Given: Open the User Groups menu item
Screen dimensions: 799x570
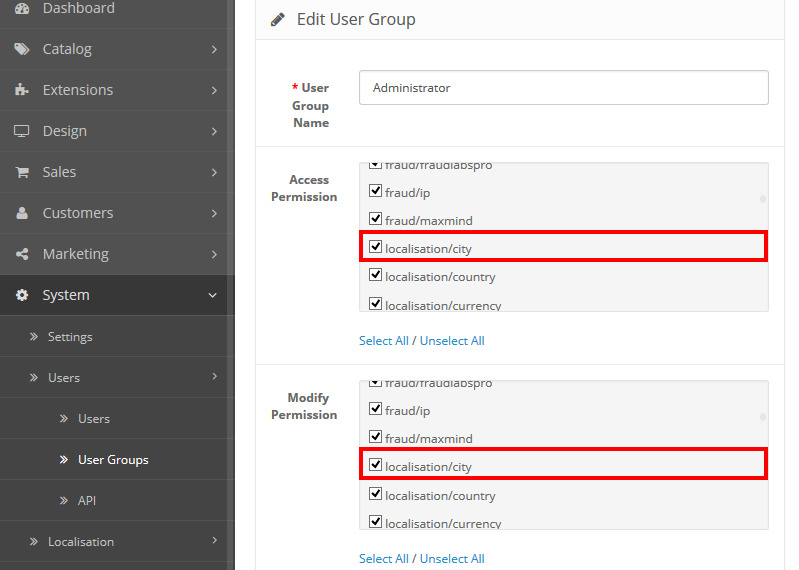Looking at the screenshot, I should click(113, 460).
